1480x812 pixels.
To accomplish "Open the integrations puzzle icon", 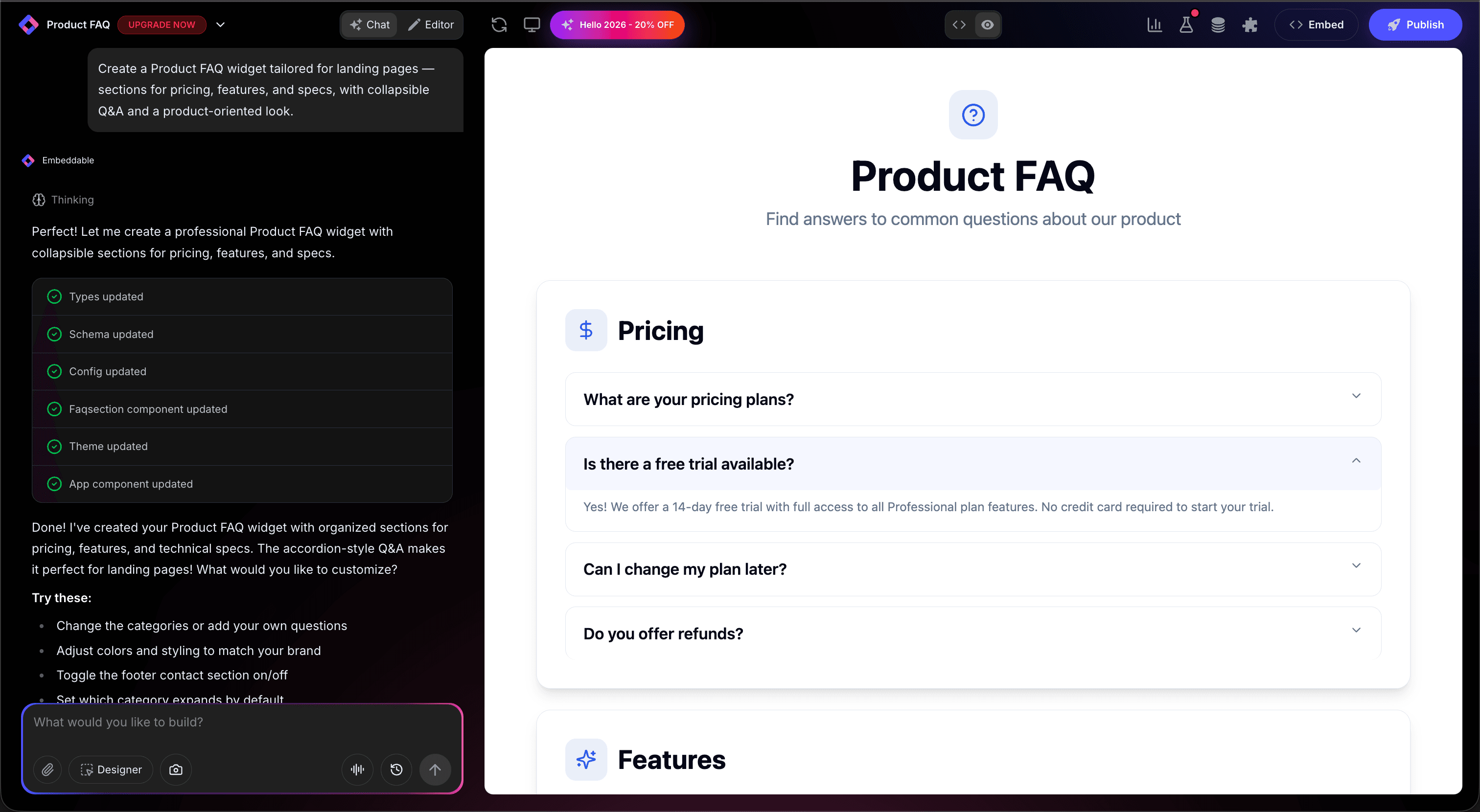I will click(1250, 24).
